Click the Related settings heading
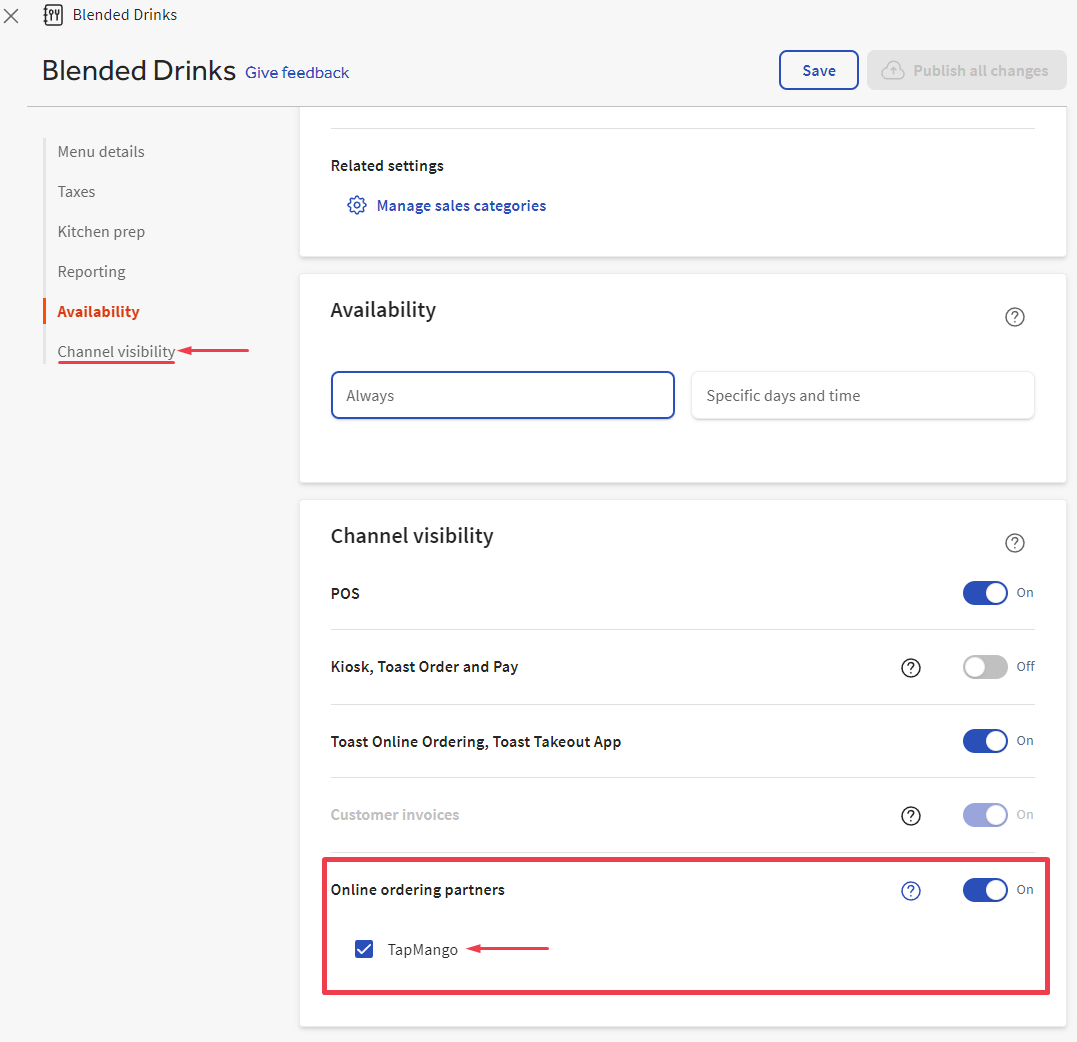Screen dimensions: 1077x1042 [387, 166]
